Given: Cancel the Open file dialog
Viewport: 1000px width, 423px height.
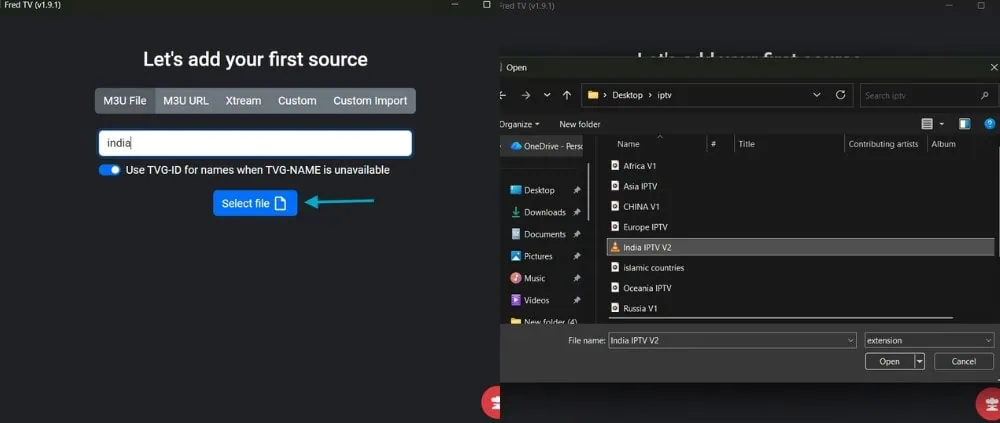Looking at the screenshot, I should (964, 361).
